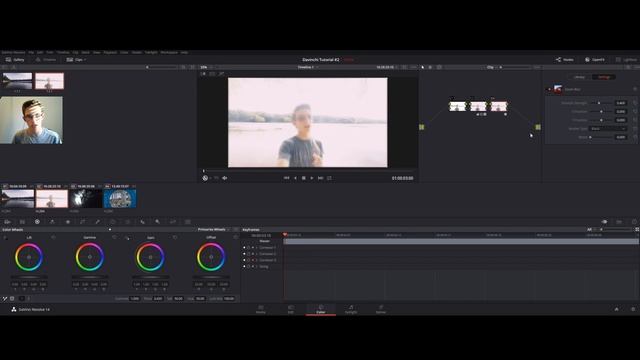
Task: Switch to the Edit page tab
Action: click(291, 309)
